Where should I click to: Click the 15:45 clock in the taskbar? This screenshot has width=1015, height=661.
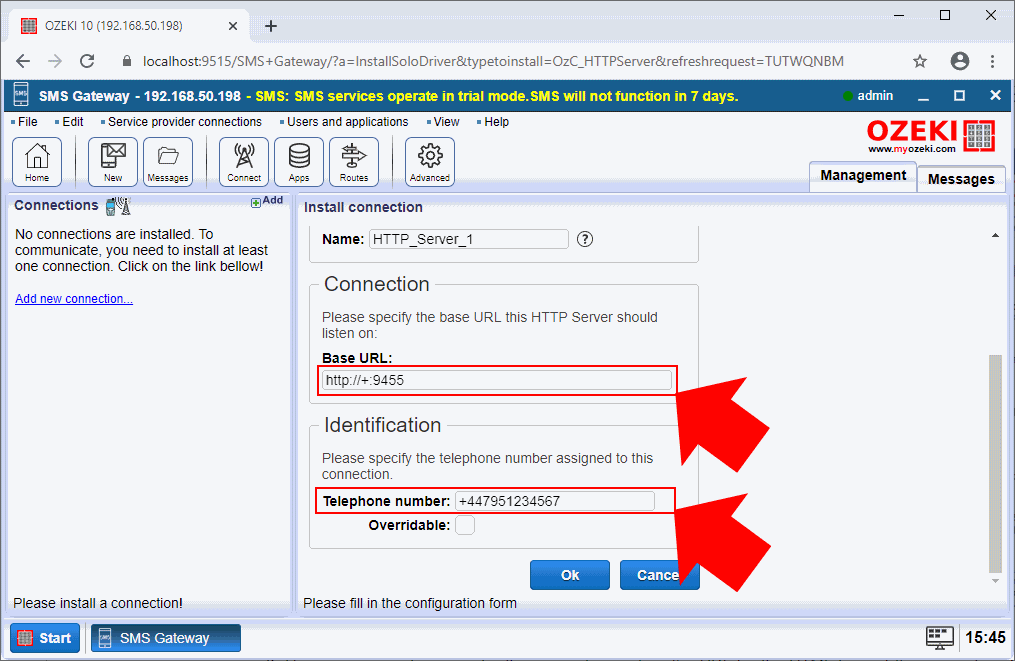[x=985, y=638]
